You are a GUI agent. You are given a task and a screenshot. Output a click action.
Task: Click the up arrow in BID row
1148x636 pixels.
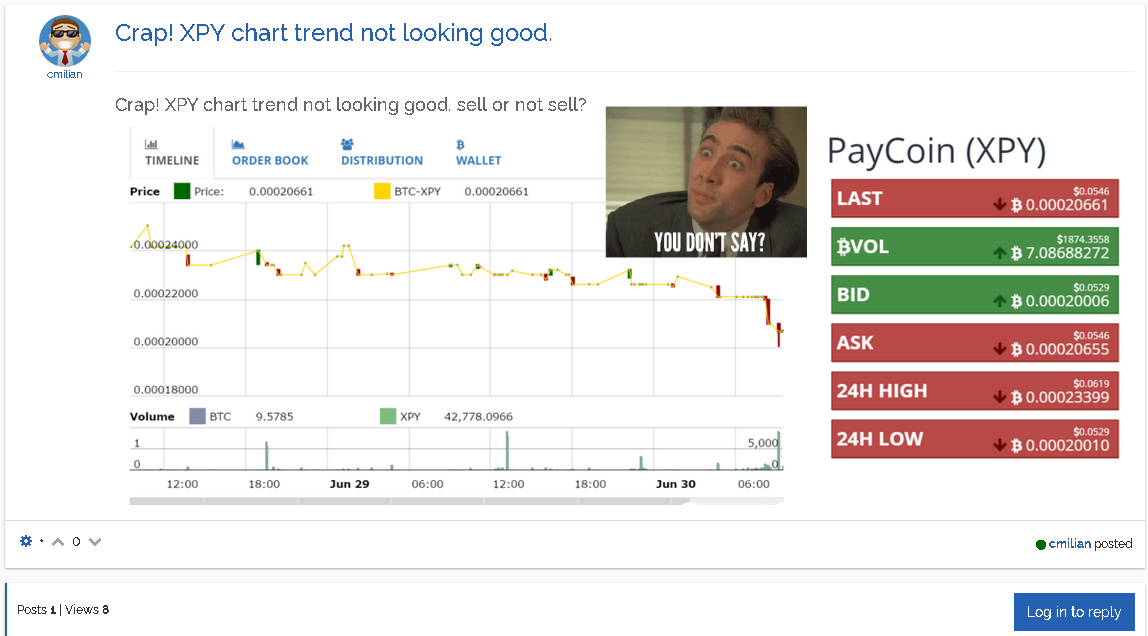pyautogui.click(x=999, y=301)
